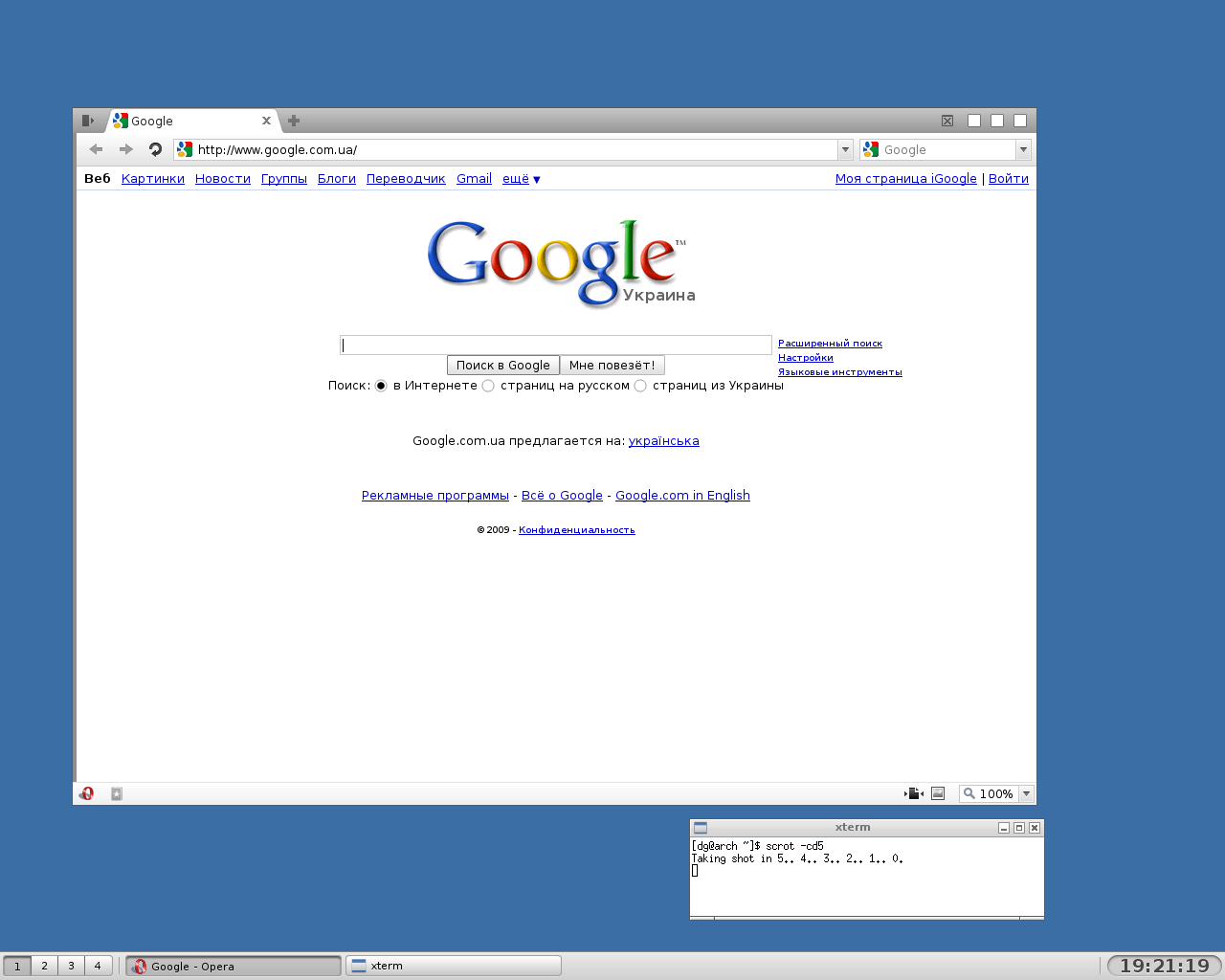Open the closed tabs trash icon

pos(947,121)
